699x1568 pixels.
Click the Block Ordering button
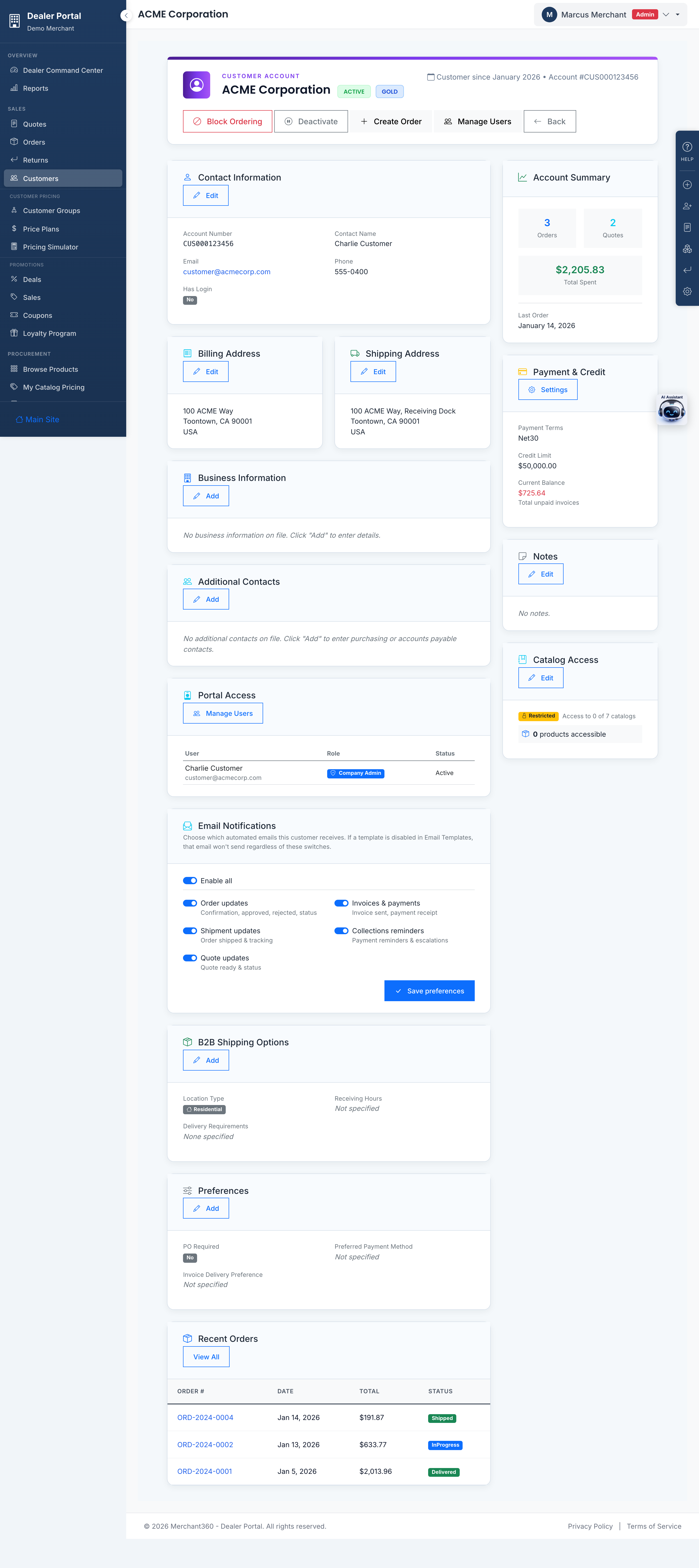(x=227, y=121)
